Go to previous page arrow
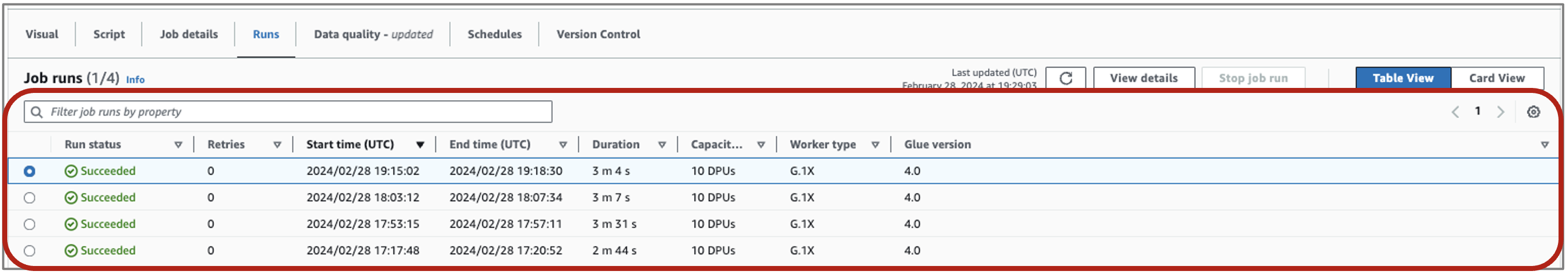 click(1455, 112)
